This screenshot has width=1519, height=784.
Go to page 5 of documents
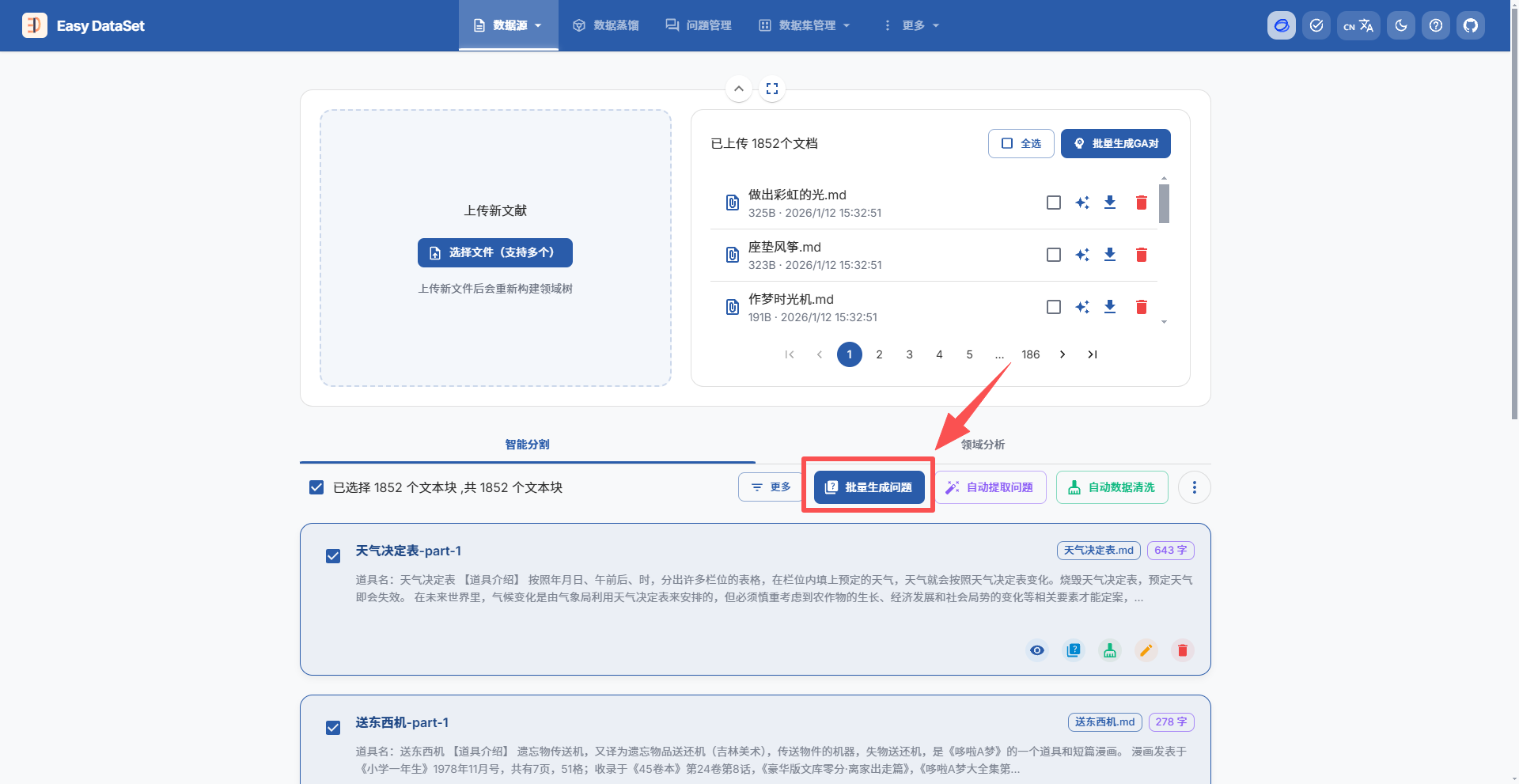point(969,354)
